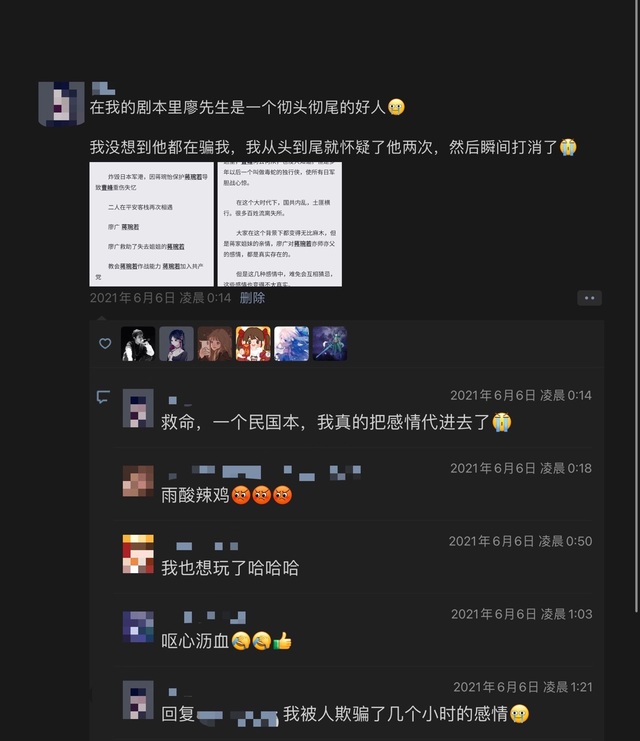This screenshot has height=741, width=640.
Task: Click the red-bow cartoon girl liker avatar
Action: 253,344
